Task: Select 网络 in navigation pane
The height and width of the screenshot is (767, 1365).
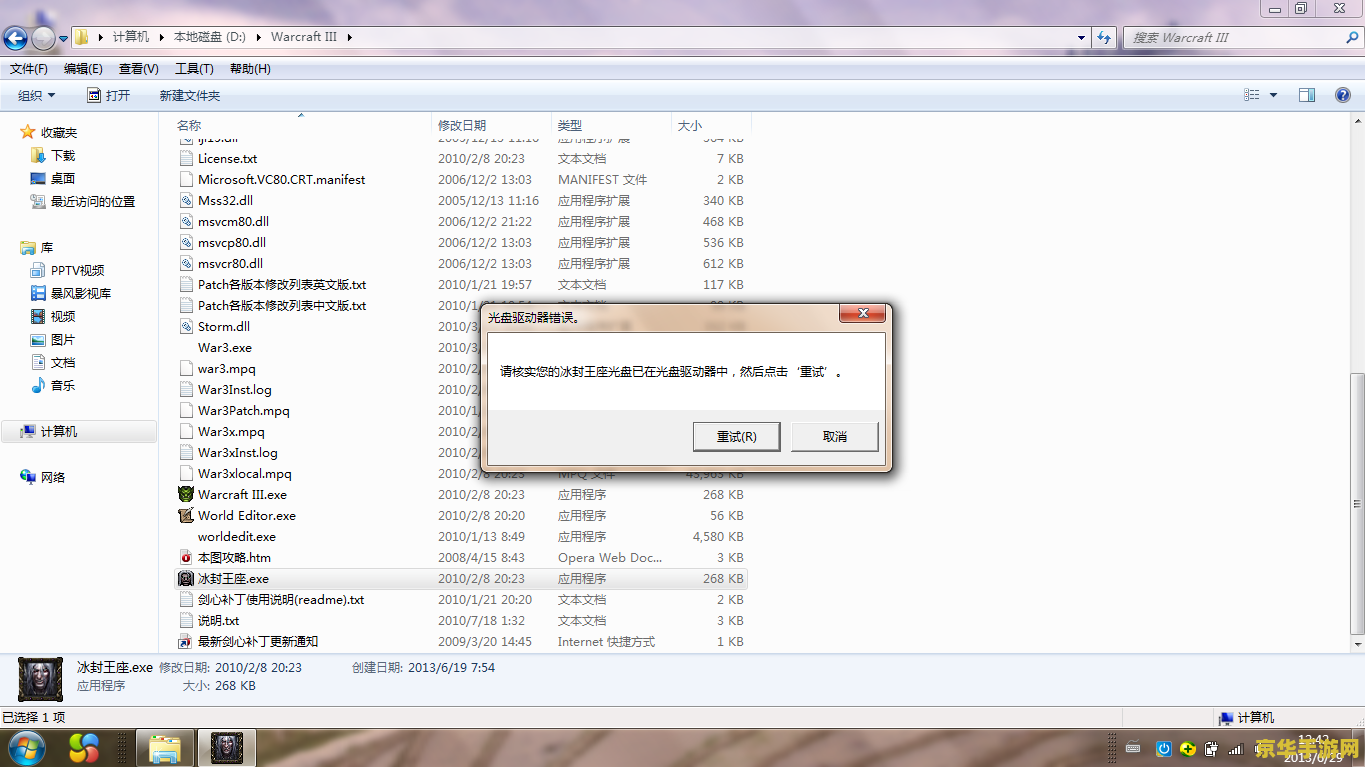Action: click(x=53, y=477)
